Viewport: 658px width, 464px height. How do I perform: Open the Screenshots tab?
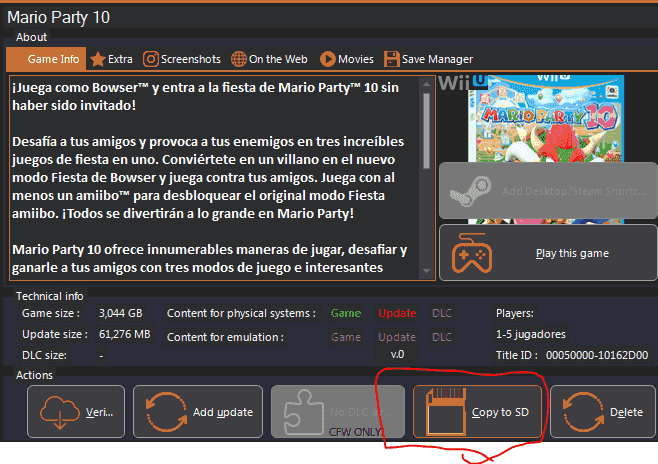coord(182,59)
